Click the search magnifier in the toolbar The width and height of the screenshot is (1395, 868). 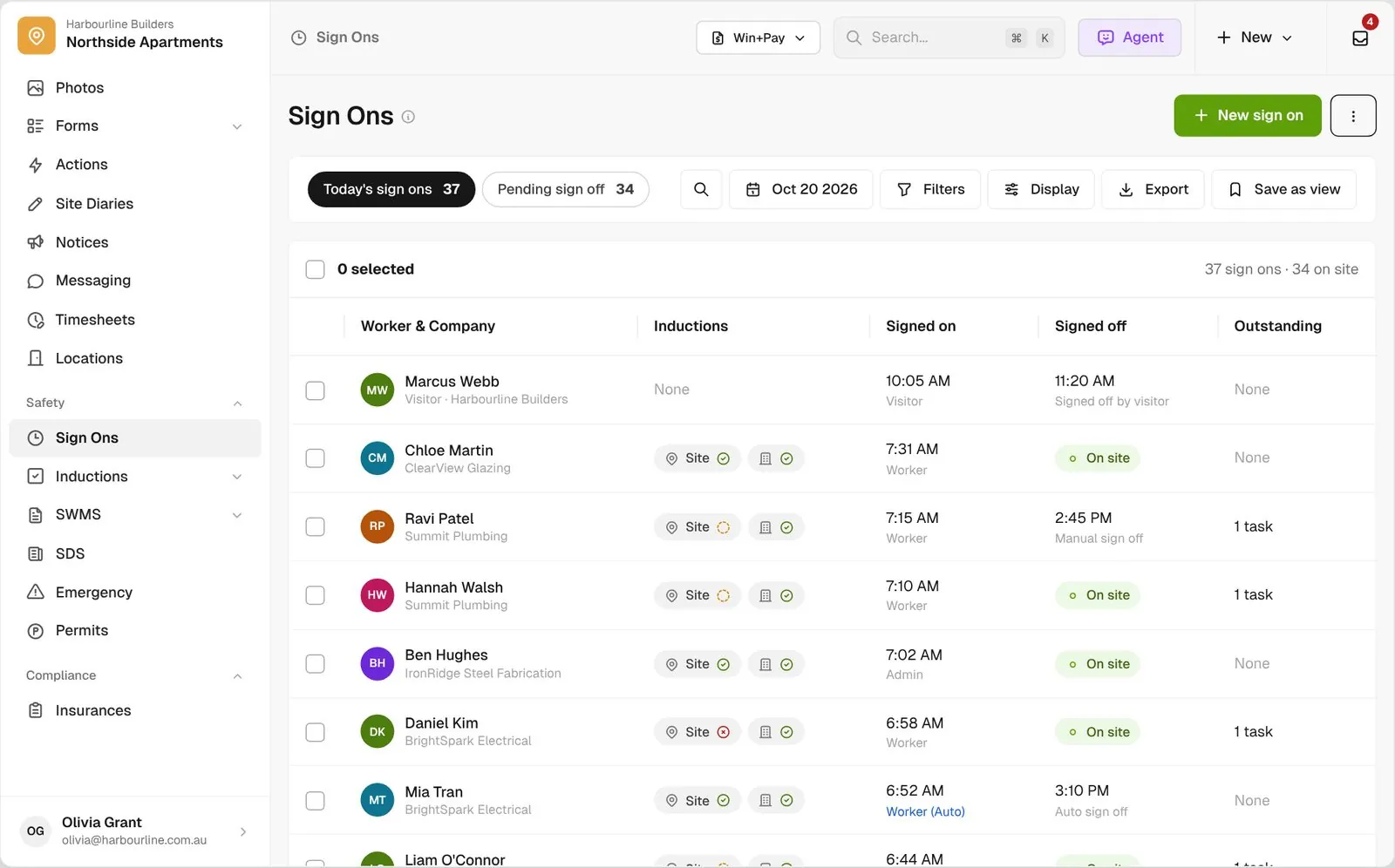pos(701,189)
